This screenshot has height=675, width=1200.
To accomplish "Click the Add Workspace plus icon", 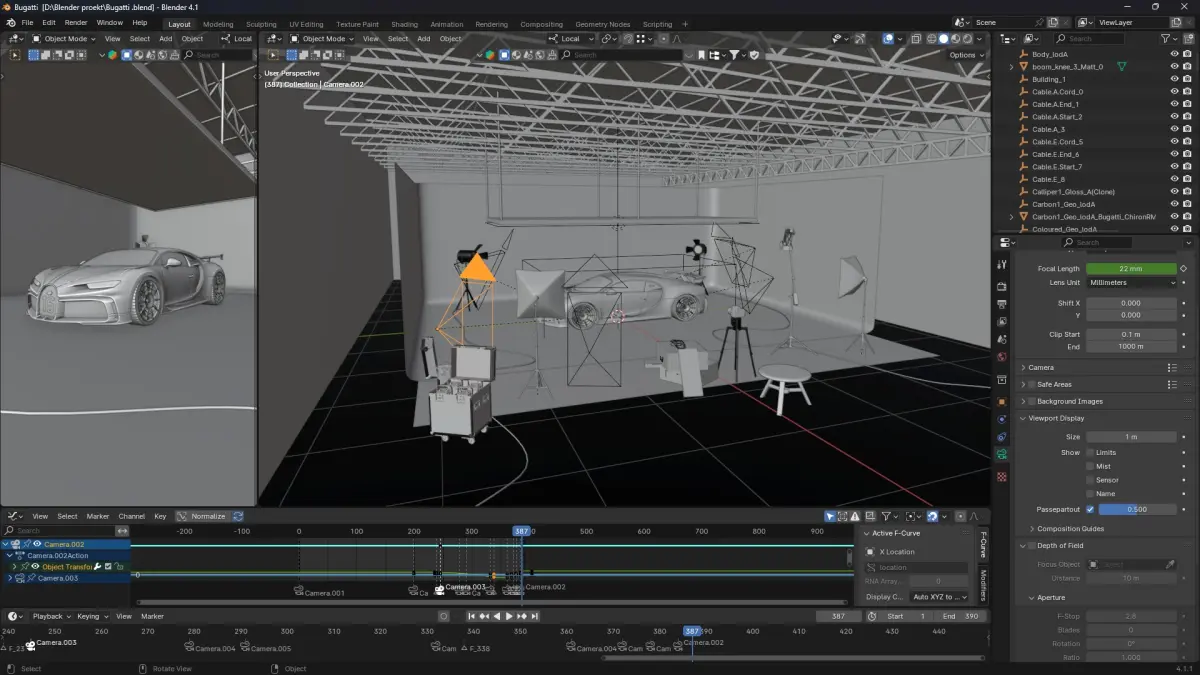I will [x=685, y=24].
